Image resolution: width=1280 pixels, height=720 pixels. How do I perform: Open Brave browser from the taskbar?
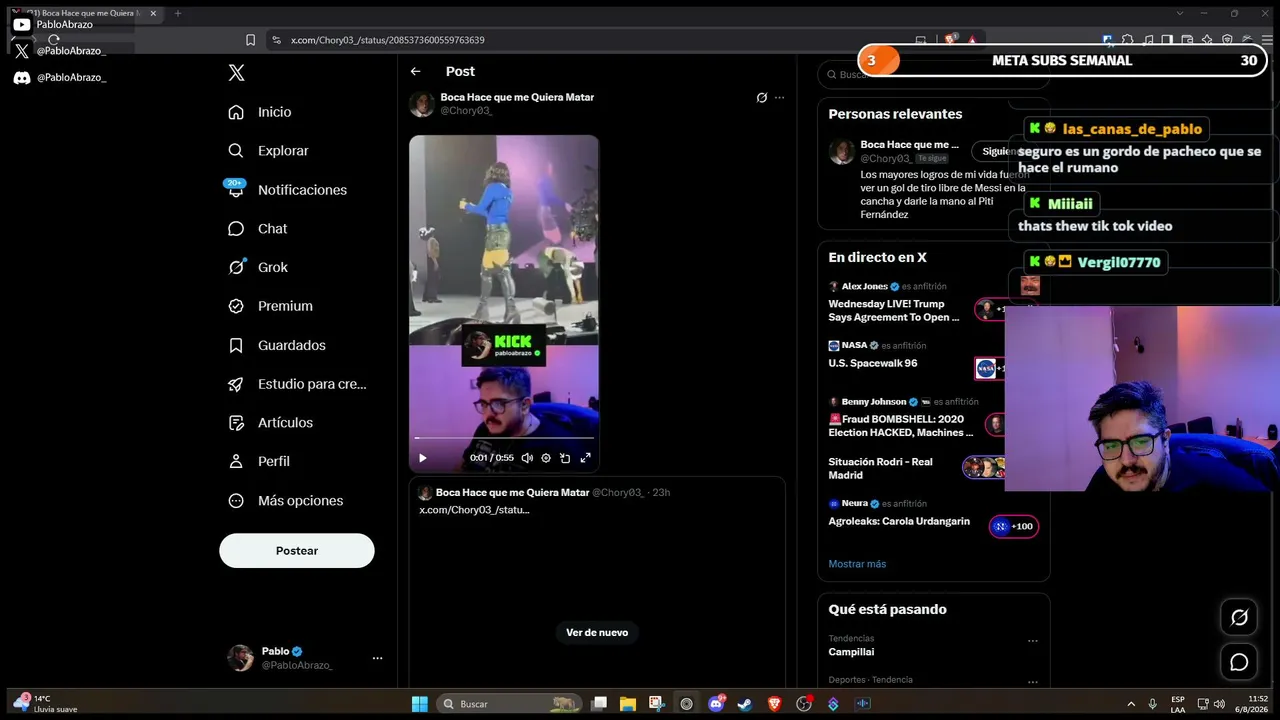click(774, 704)
